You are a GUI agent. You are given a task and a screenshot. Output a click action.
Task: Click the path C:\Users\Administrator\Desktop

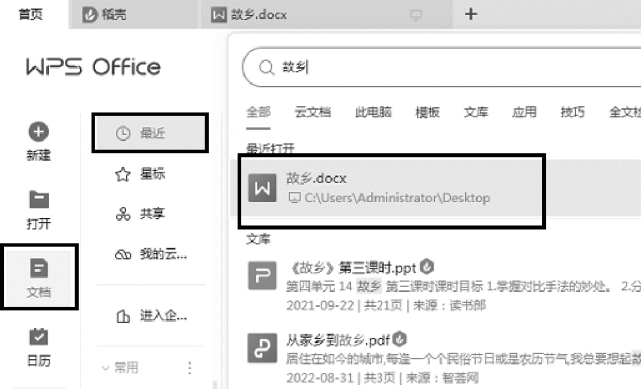tap(397, 198)
